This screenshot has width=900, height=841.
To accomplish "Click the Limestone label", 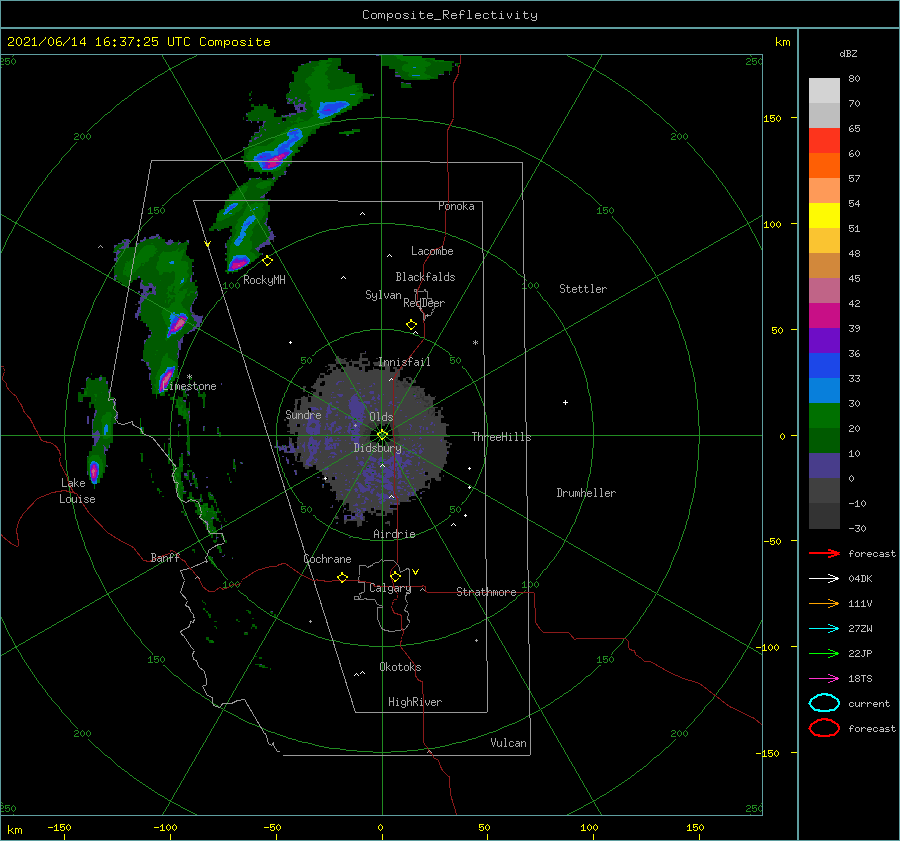I will click(x=189, y=386).
